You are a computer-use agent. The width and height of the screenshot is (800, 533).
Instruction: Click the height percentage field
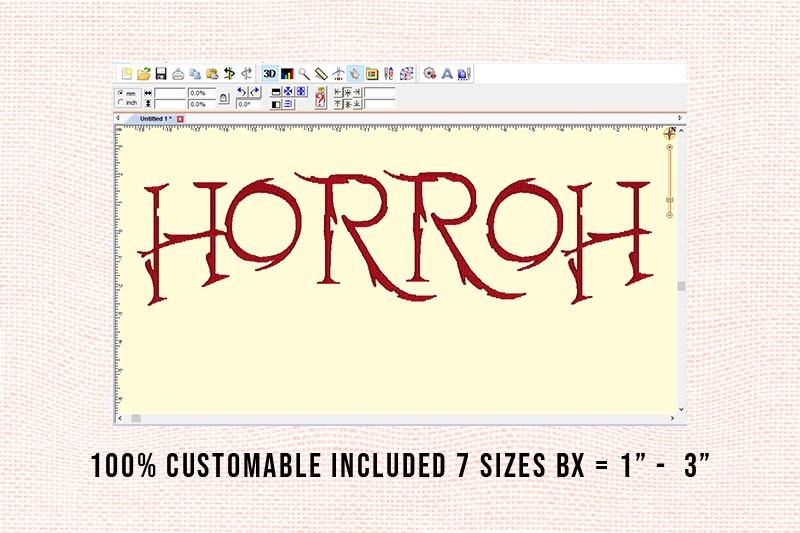coord(202,104)
